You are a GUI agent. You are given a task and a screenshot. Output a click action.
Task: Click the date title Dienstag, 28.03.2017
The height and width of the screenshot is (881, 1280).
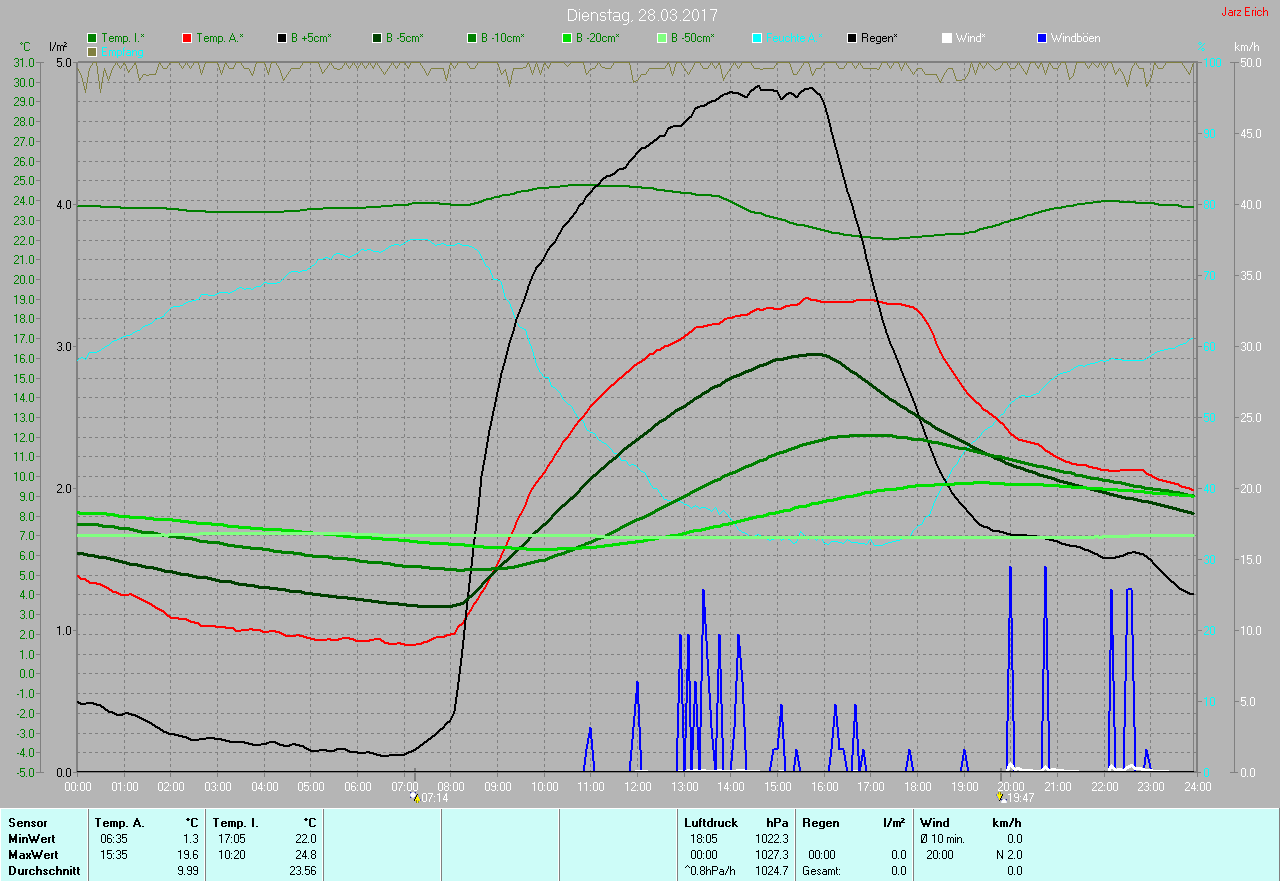[x=641, y=15]
